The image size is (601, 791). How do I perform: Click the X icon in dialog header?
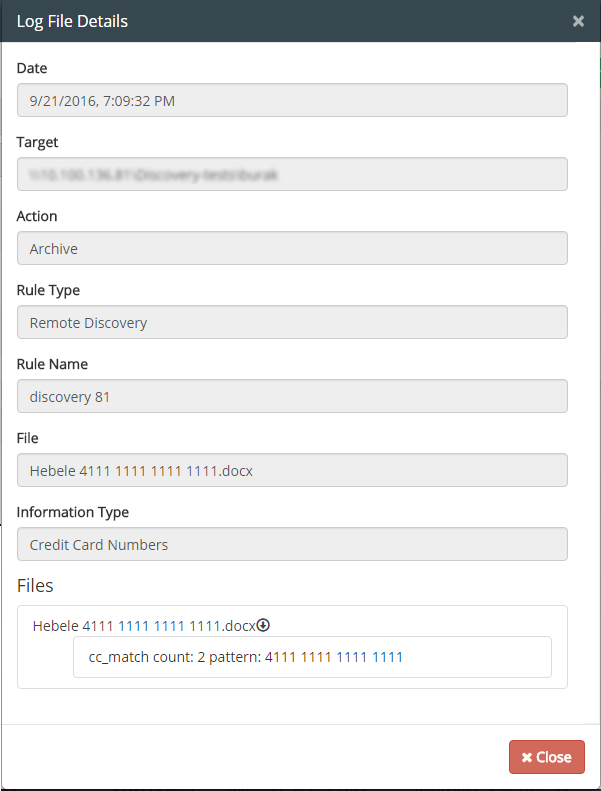[578, 21]
